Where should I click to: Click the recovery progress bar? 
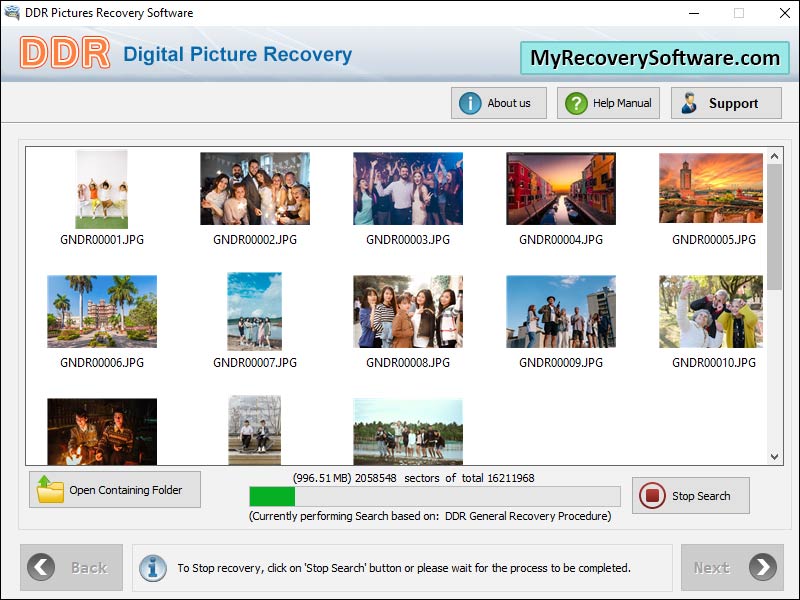[x=430, y=493]
